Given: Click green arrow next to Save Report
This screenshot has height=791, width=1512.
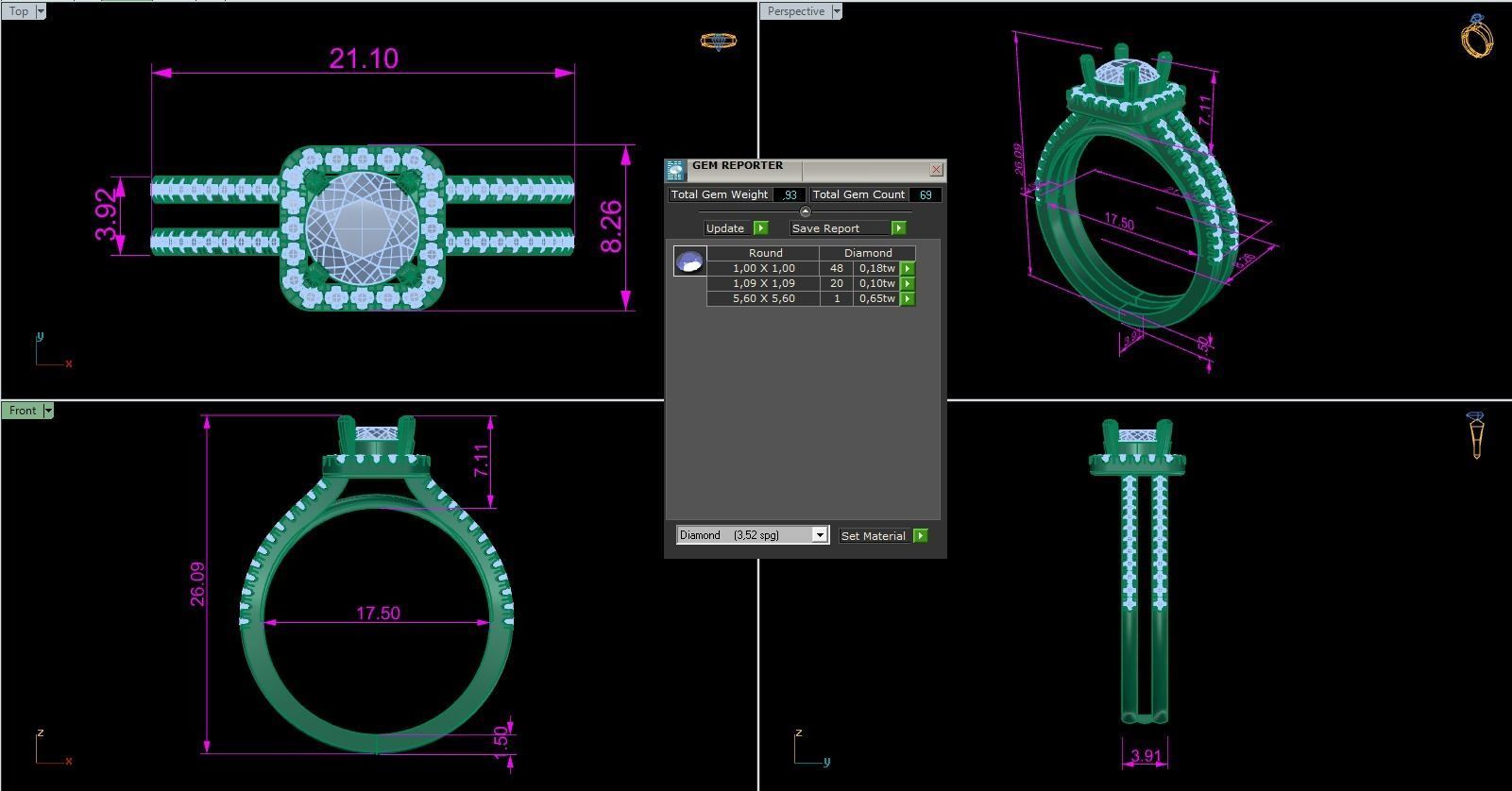Looking at the screenshot, I should tap(898, 228).
